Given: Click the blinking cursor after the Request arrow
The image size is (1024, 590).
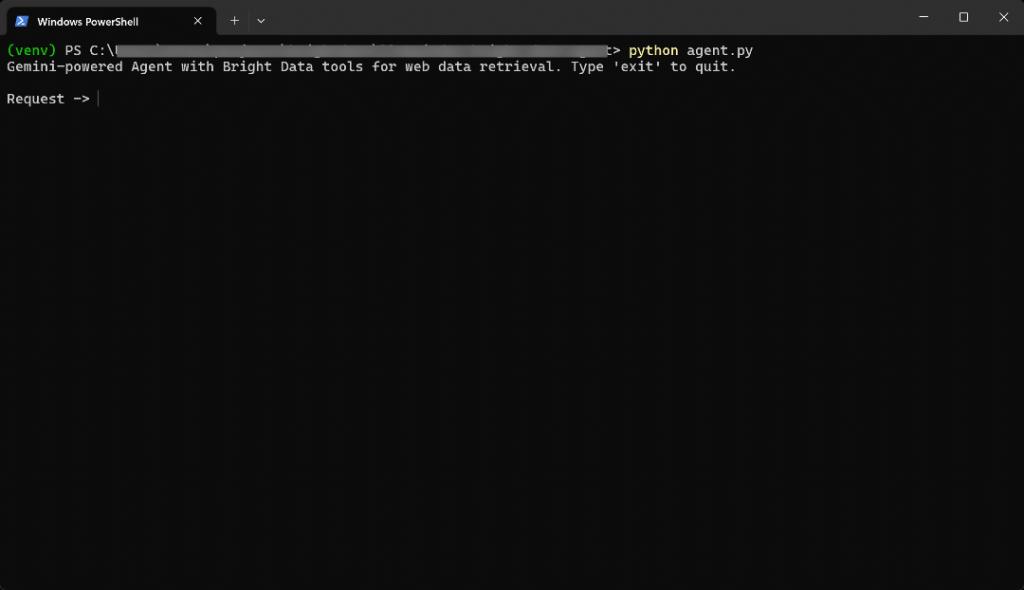Looking at the screenshot, I should pos(97,98).
